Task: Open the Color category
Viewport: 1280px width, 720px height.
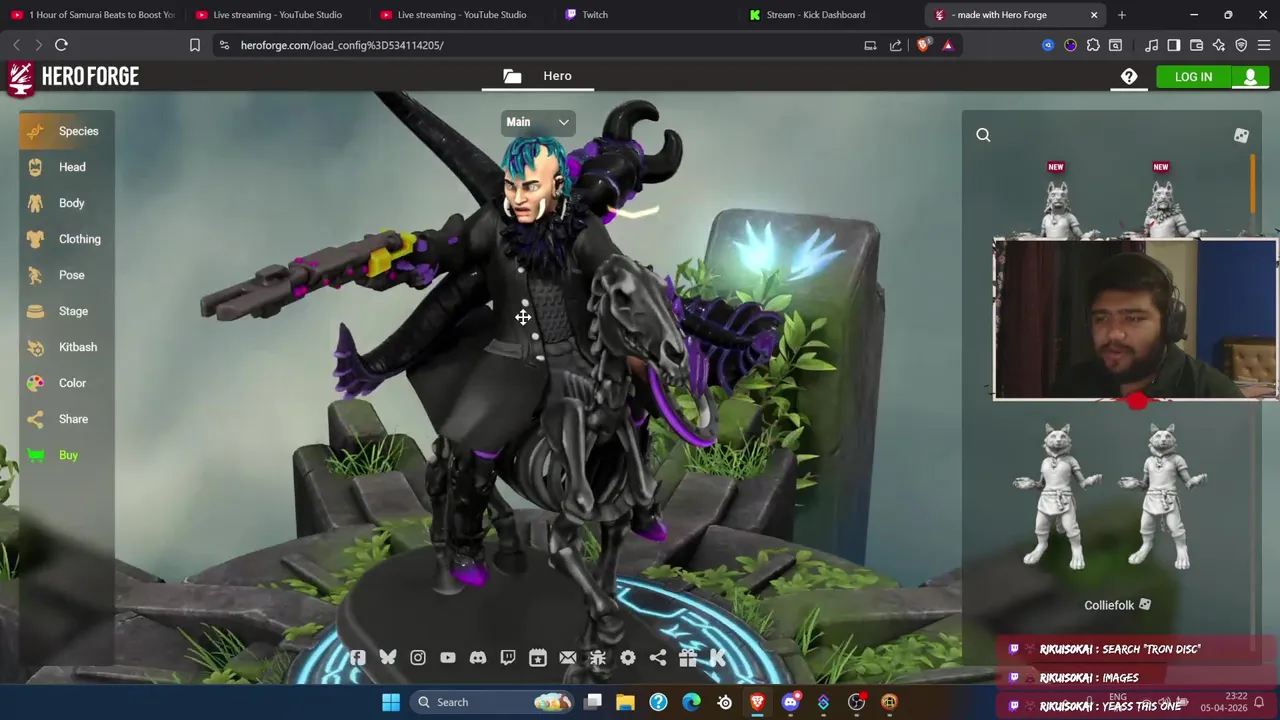Action: click(66, 383)
